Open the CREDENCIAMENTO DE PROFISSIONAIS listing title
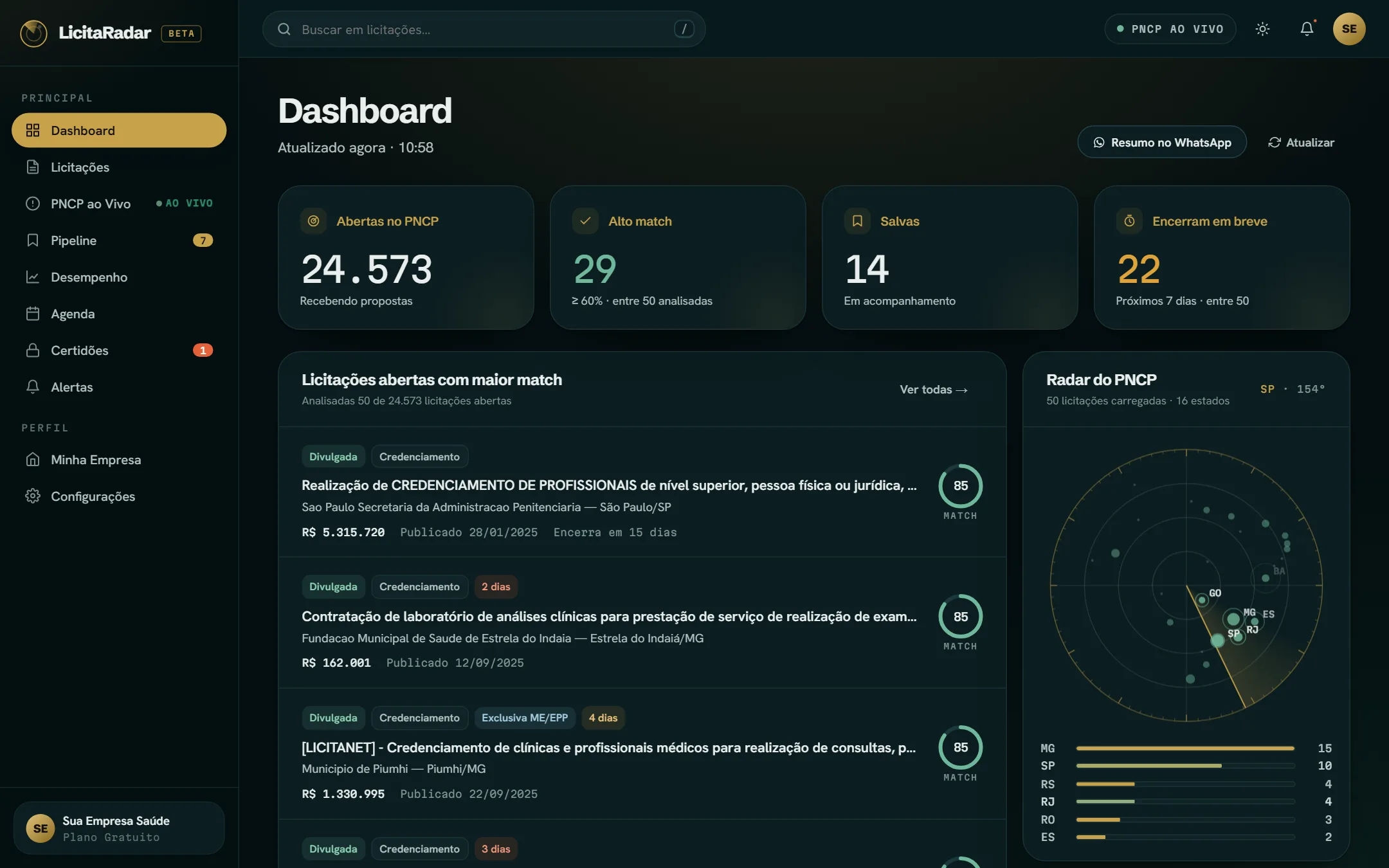 point(609,485)
